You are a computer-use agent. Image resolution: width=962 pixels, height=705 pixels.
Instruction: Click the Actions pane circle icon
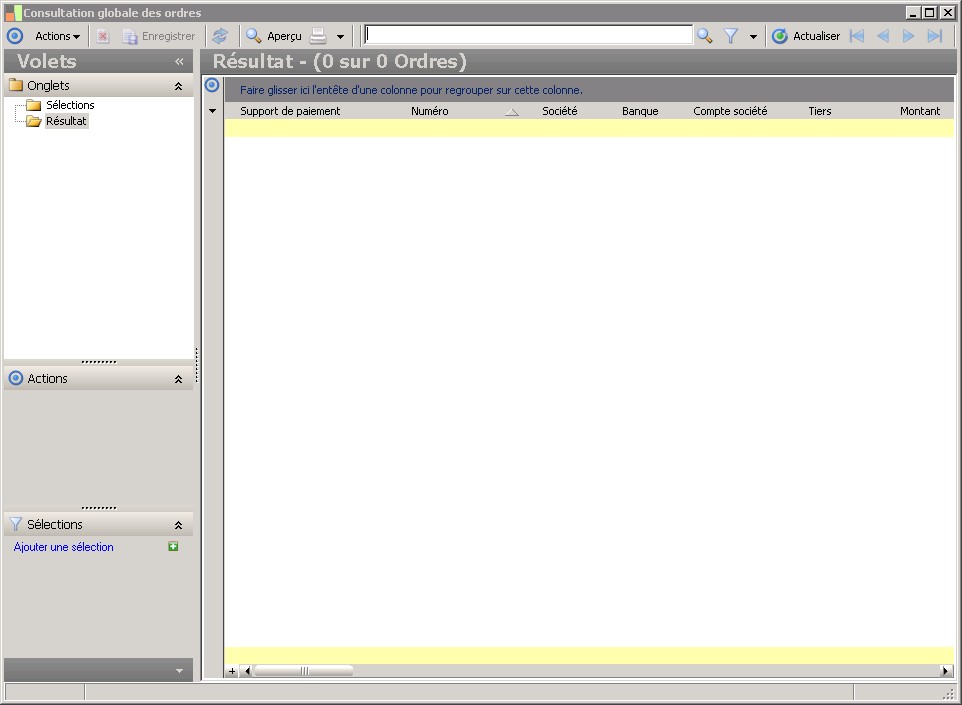(x=16, y=378)
